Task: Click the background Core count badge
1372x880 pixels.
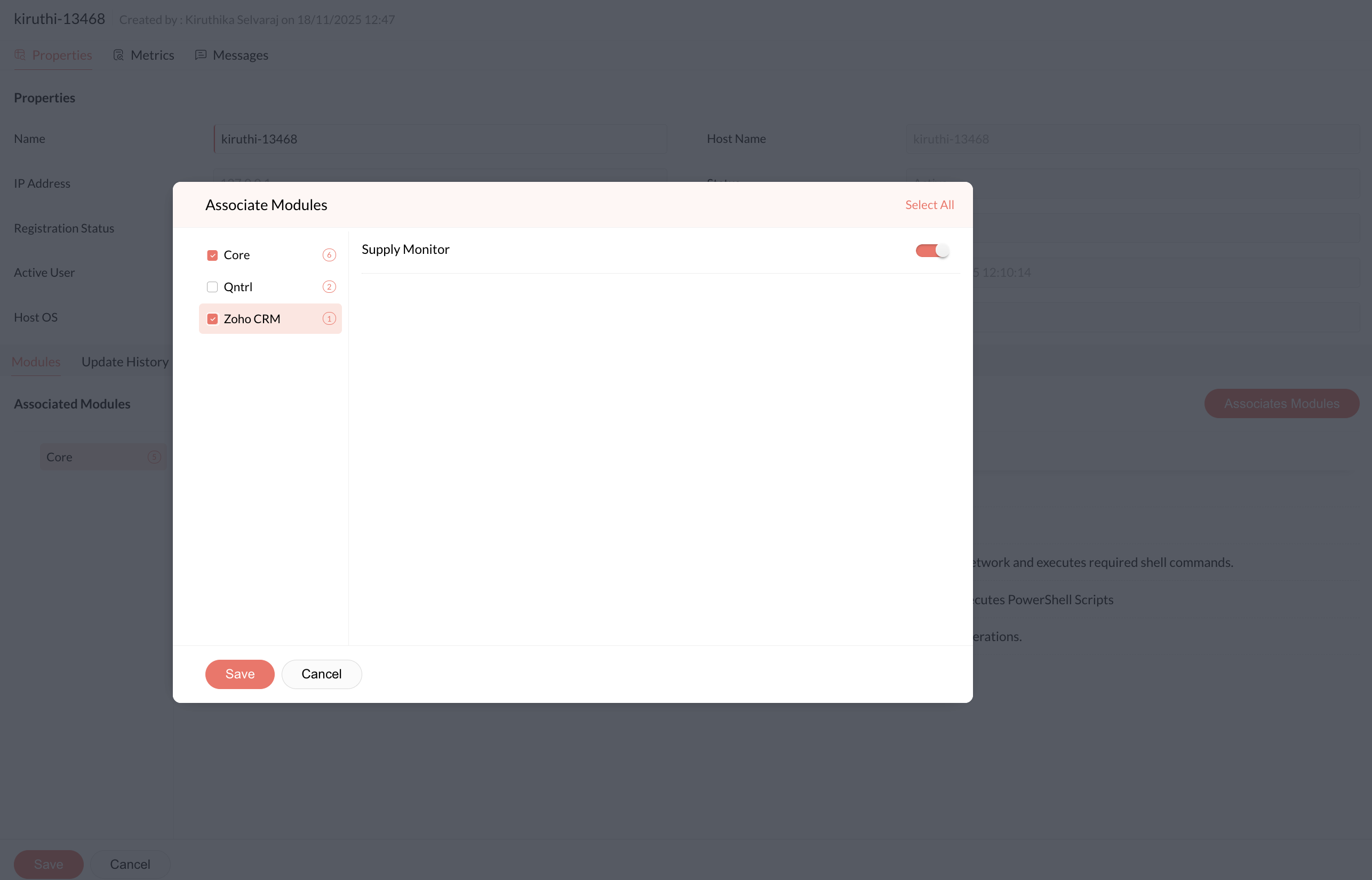Action: [x=154, y=457]
